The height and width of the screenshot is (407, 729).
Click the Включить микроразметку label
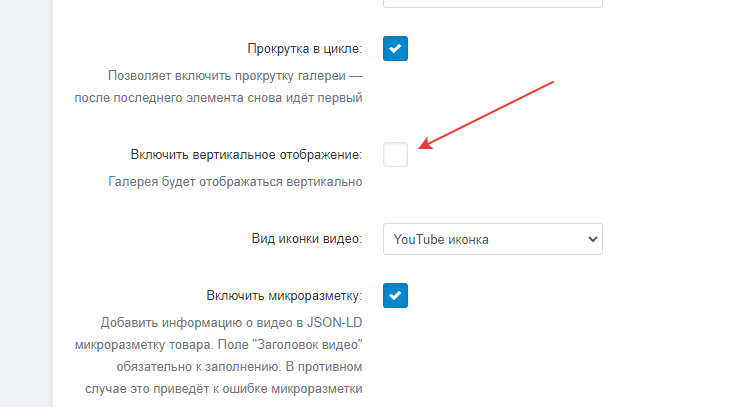(284, 296)
